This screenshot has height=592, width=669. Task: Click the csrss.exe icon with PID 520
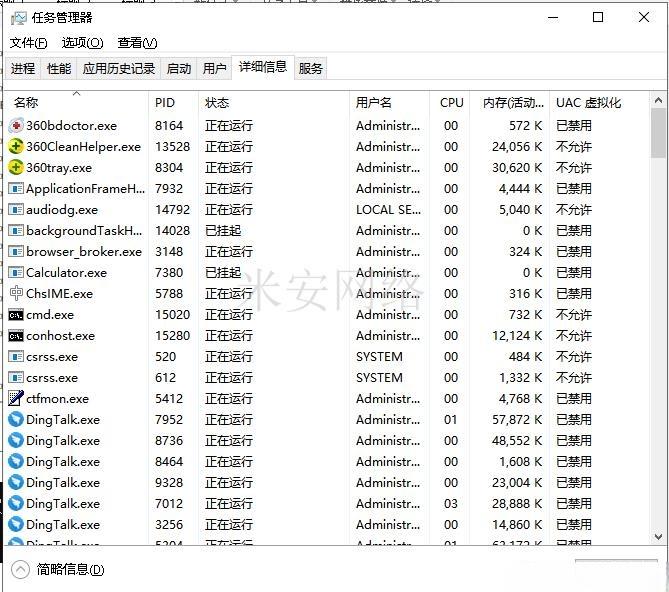click(16, 357)
